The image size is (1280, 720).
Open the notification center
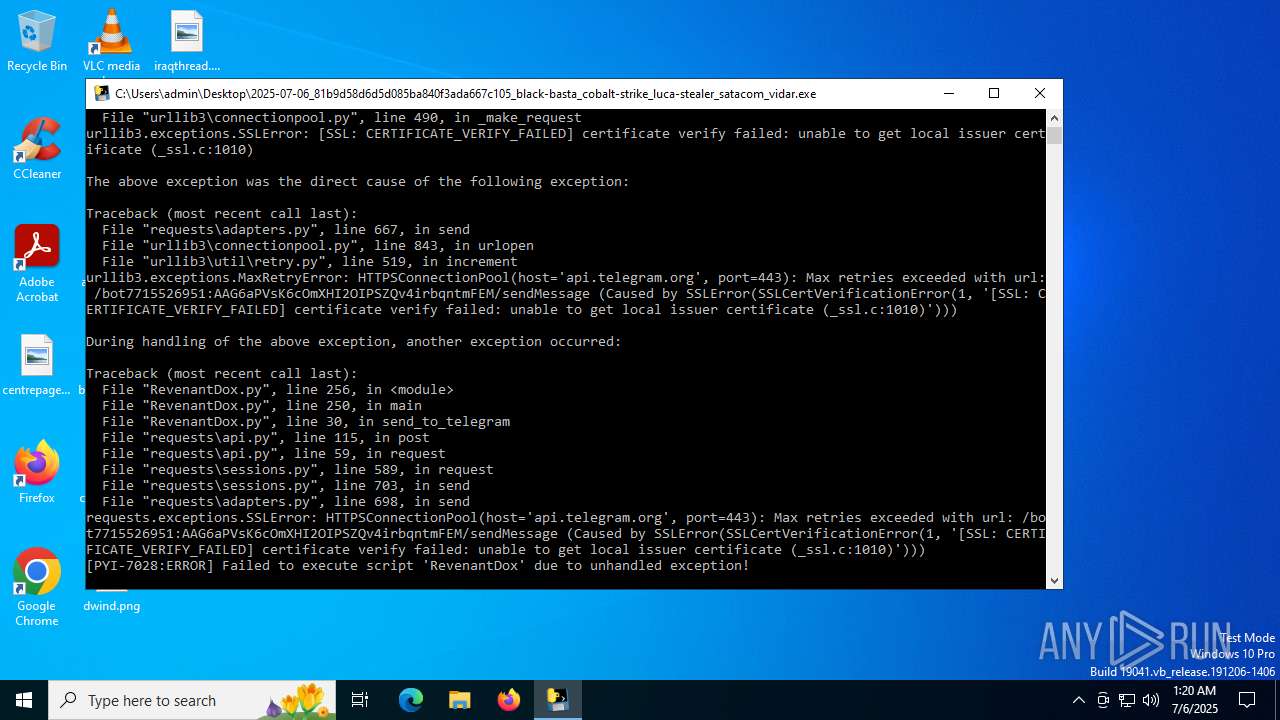click(1247, 700)
